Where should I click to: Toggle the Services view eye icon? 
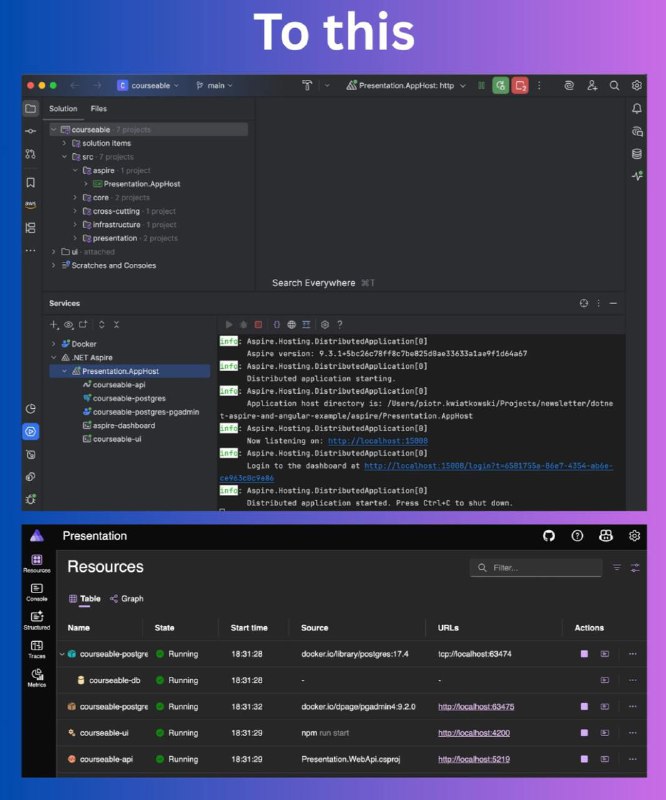[x=68, y=324]
